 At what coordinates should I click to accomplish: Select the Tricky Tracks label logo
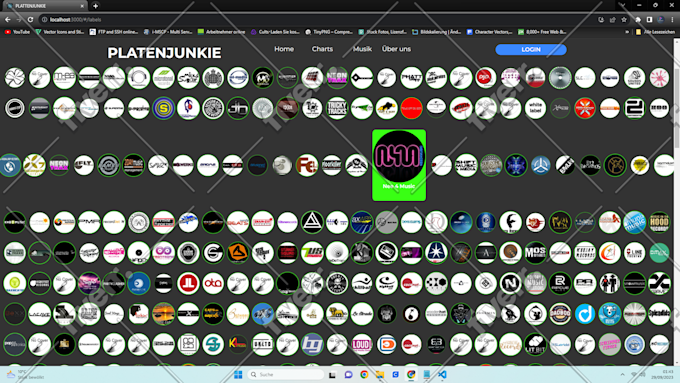coord(337,108)
